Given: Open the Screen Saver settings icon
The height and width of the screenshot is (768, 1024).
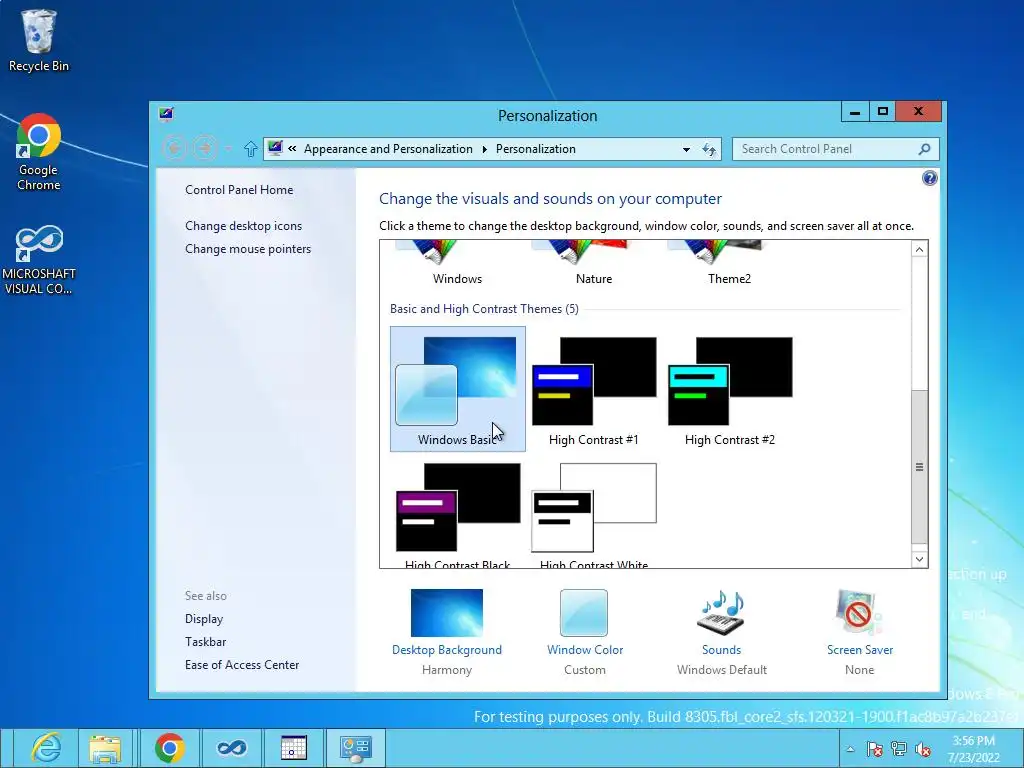Looking at the screenshot, I should [x=858, y=613].
